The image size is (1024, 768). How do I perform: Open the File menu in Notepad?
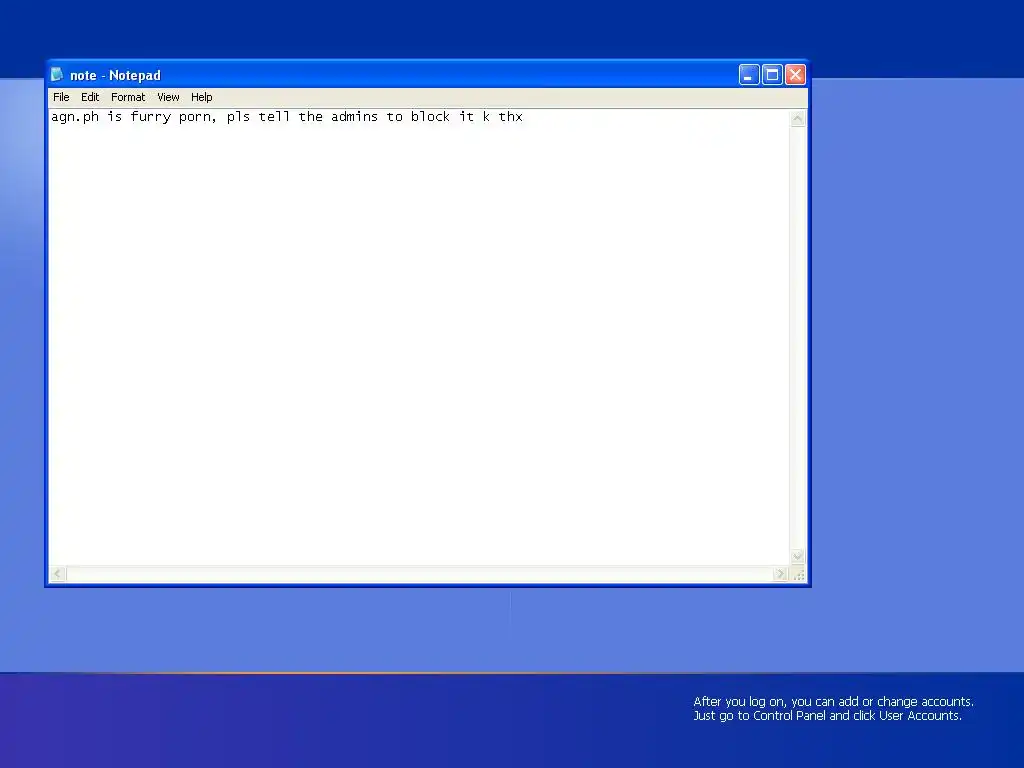pos(61,97)
